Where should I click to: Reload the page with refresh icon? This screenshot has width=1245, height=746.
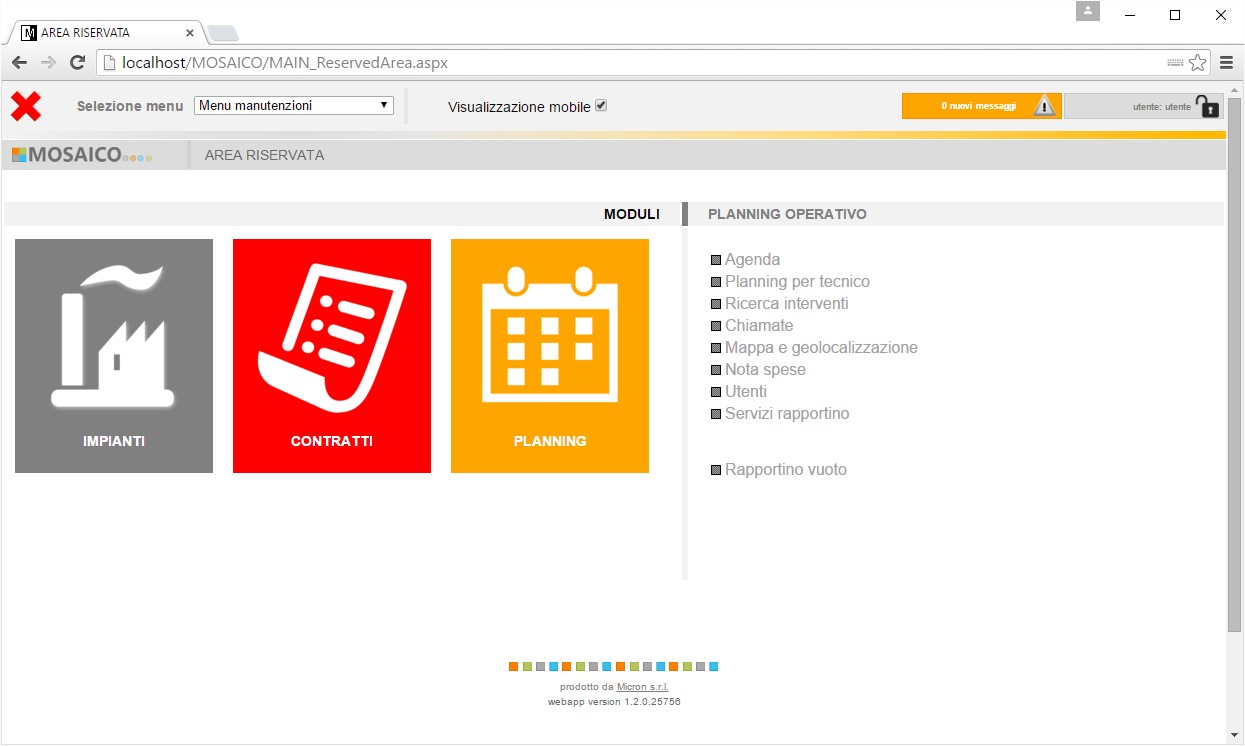point(77,63)
